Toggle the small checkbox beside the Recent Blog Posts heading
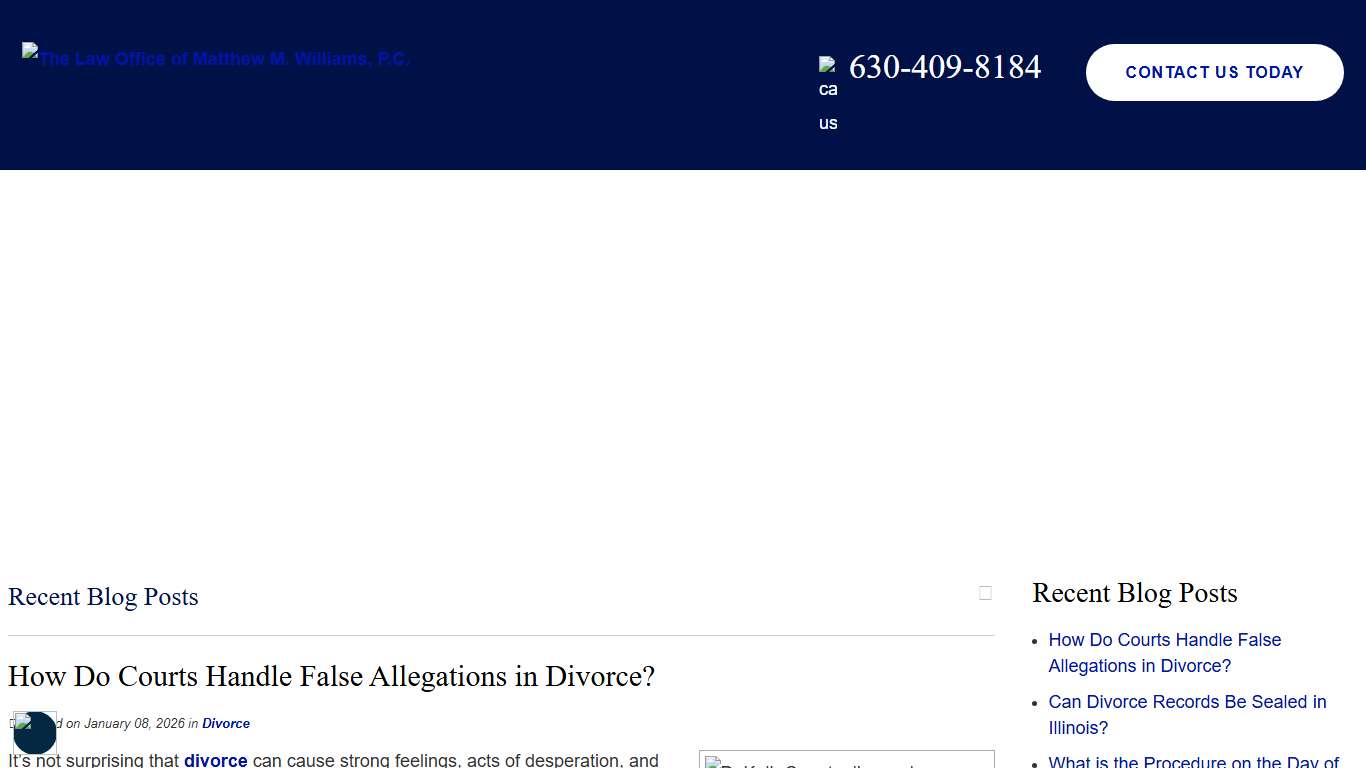 [x=986, y=592]
